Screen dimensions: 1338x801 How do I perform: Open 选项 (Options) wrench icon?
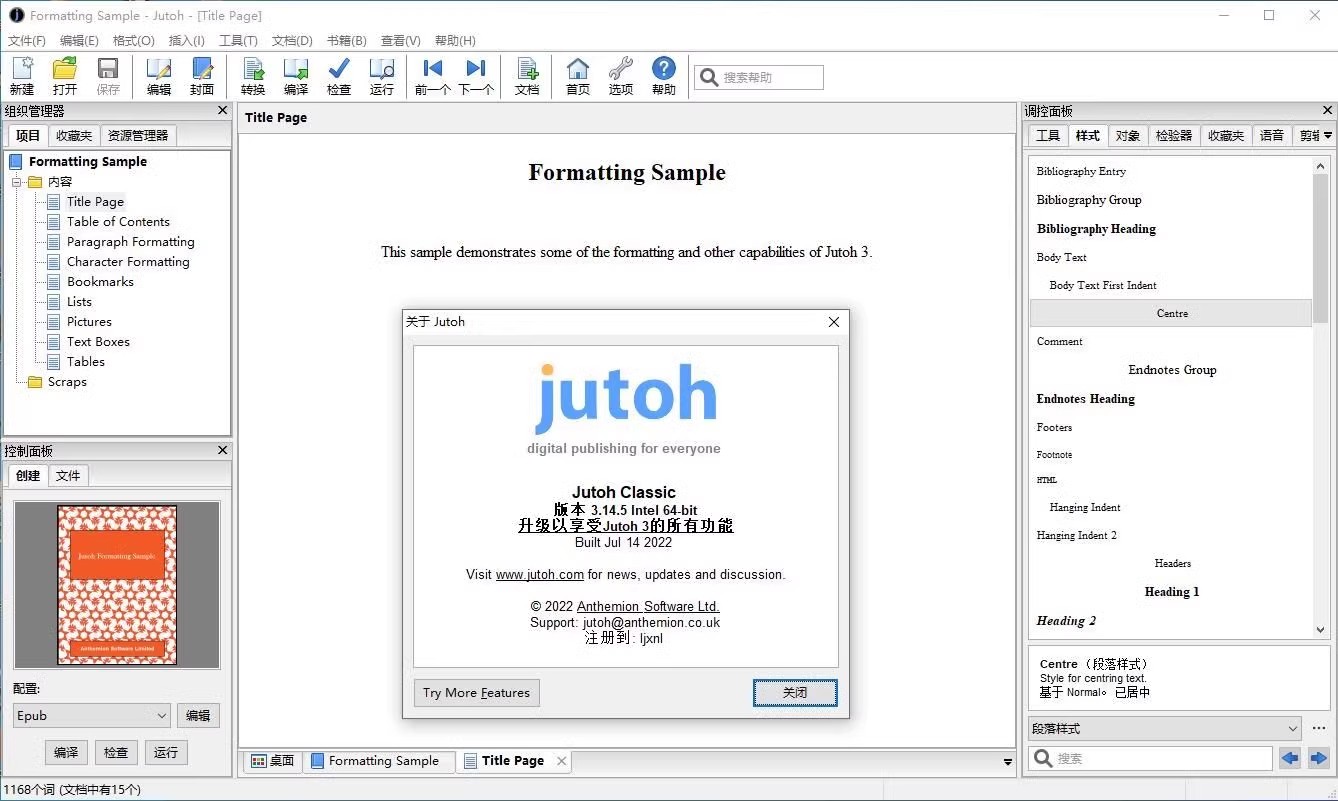[621, 76]
